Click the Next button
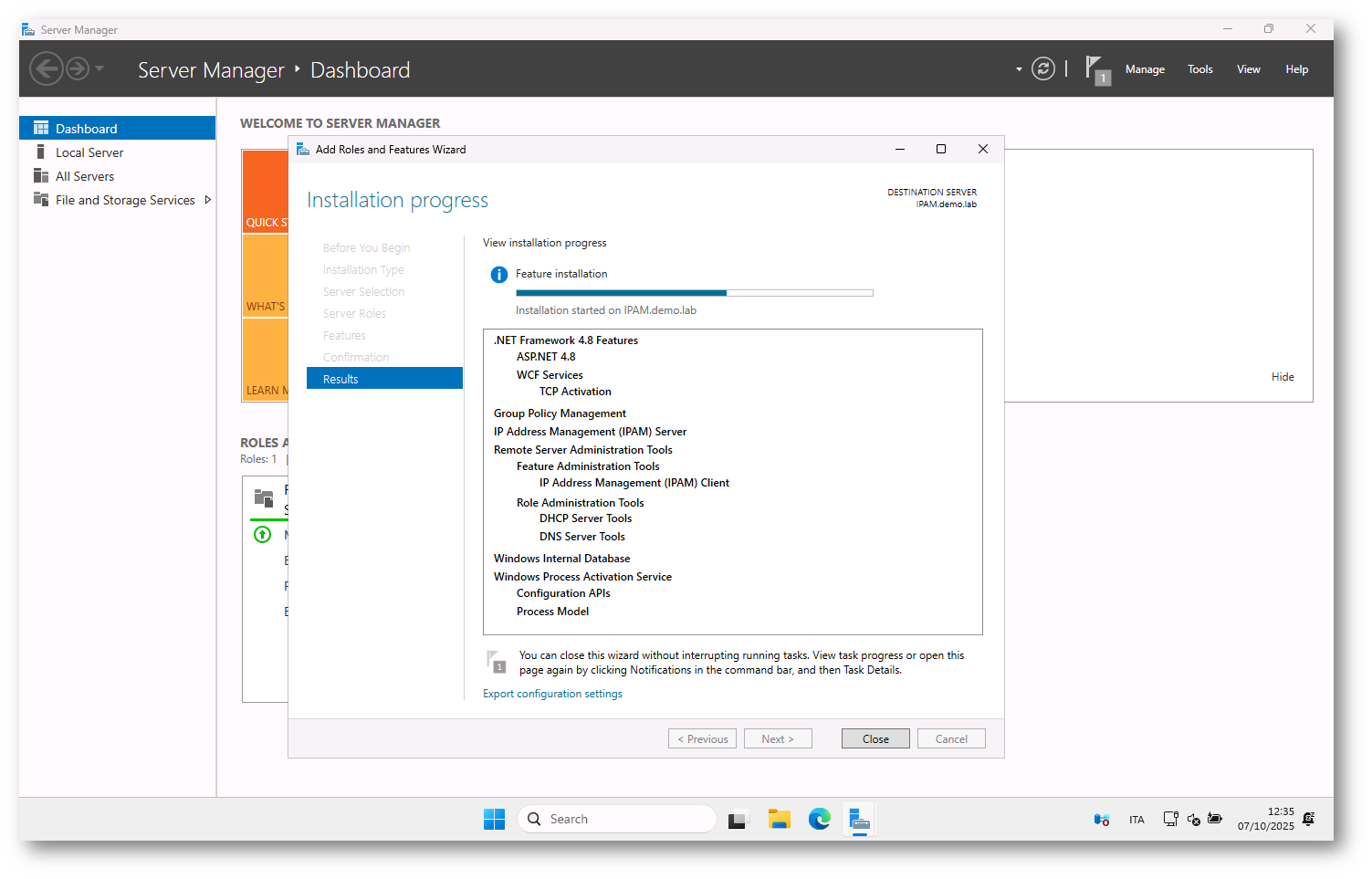This screenshot has width=1372, height=879. coord(778,738)
